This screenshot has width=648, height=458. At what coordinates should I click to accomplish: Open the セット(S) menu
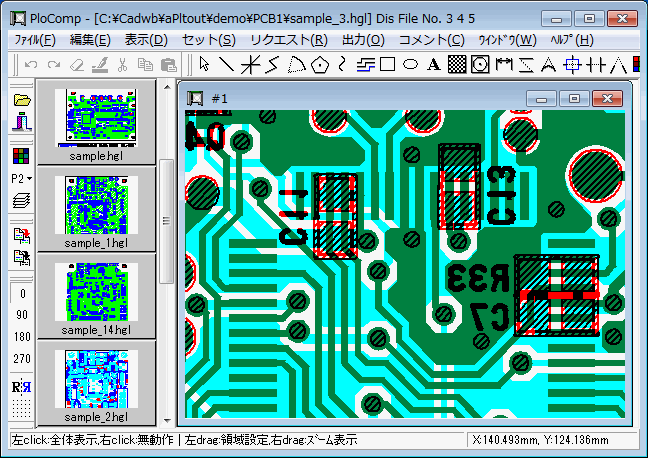tap(209, 40)
